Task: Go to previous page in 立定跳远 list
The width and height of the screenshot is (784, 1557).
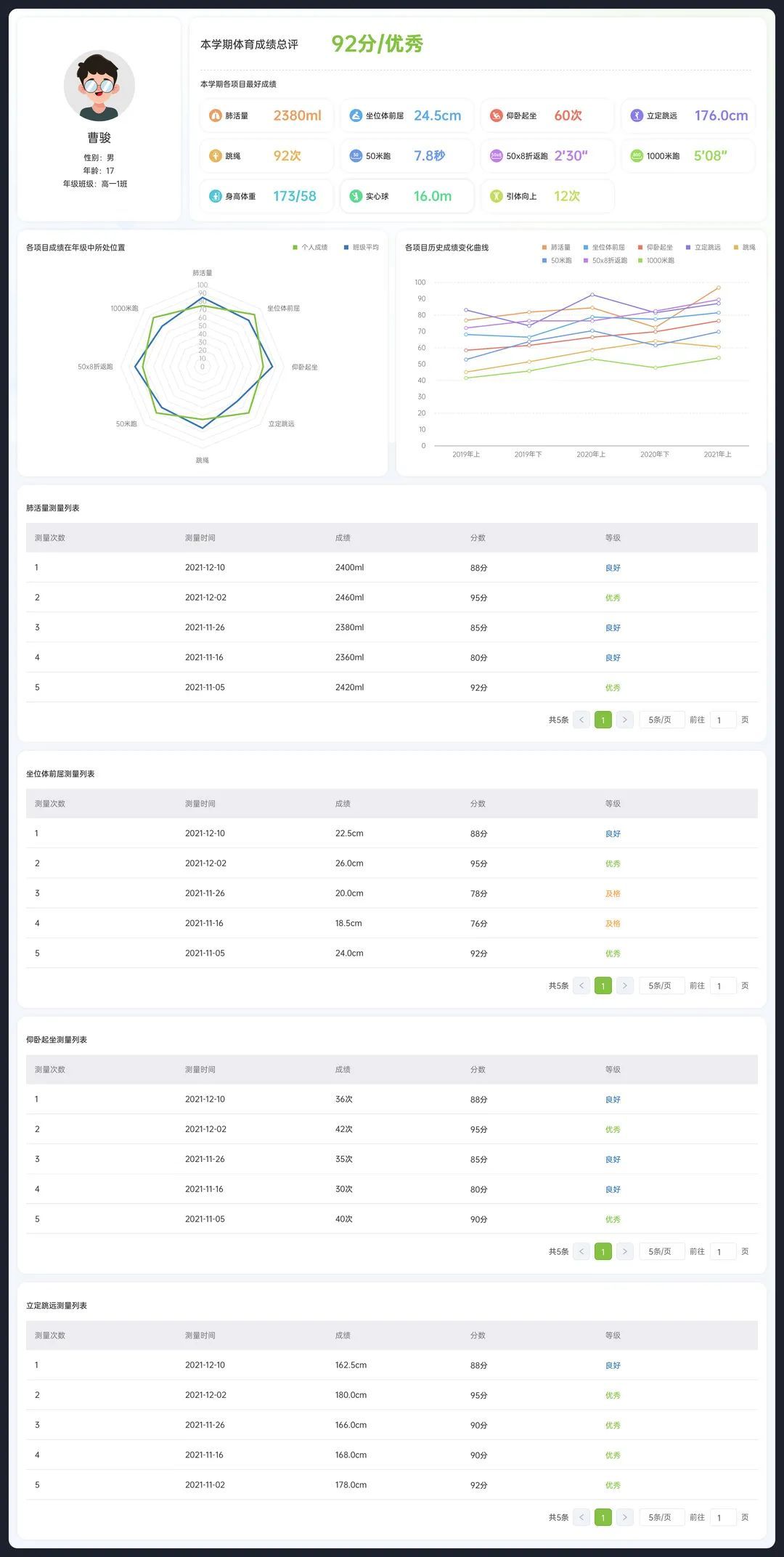Action: [581, 1517]
